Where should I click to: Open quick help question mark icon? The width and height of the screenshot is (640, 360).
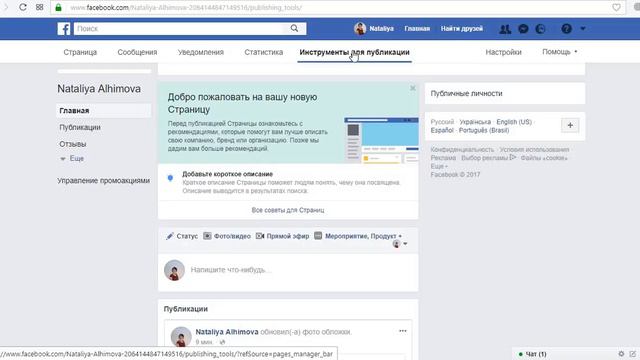[566, 29]
